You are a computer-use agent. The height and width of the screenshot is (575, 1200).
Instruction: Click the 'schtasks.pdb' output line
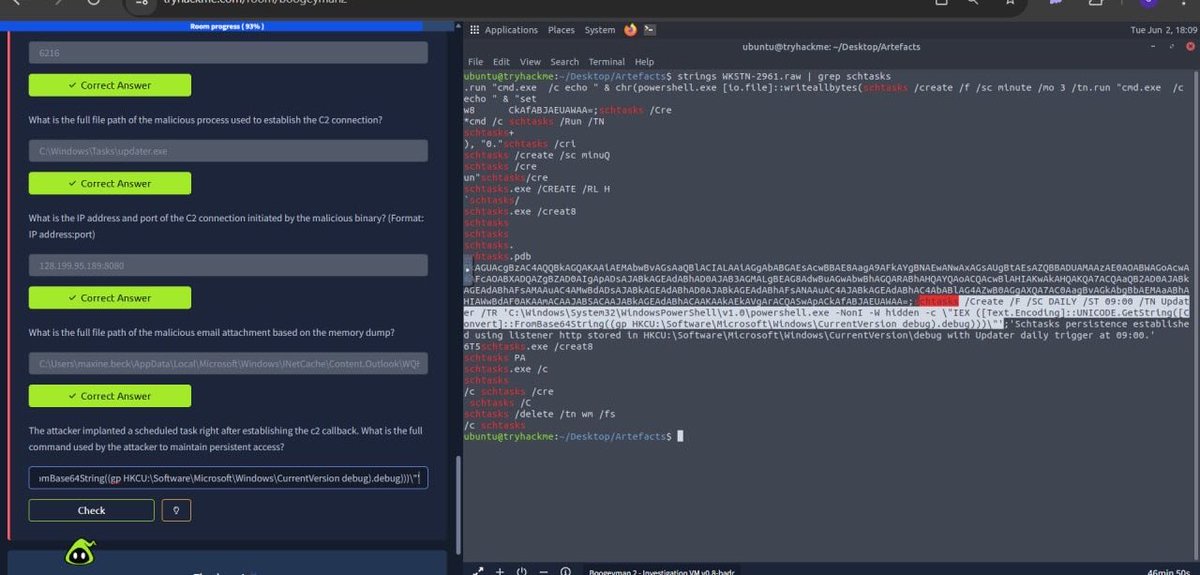[x=499, y=257]
